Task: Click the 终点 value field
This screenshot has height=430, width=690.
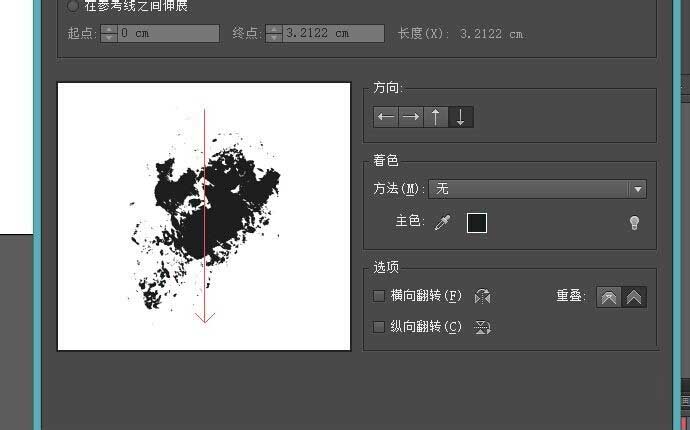Action: tap(333, 33)
